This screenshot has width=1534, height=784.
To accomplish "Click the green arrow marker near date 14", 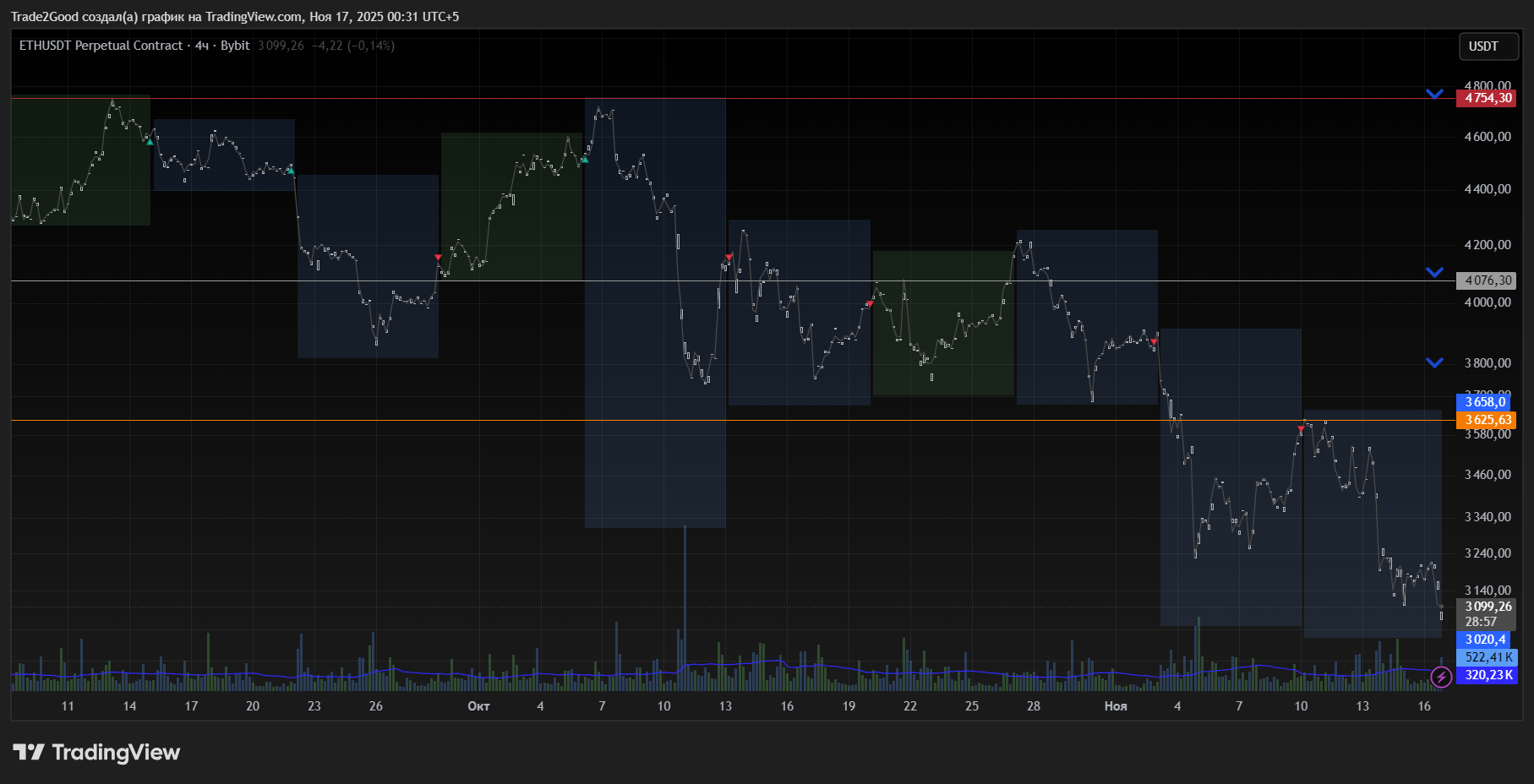I will click(x=150, y=141).
